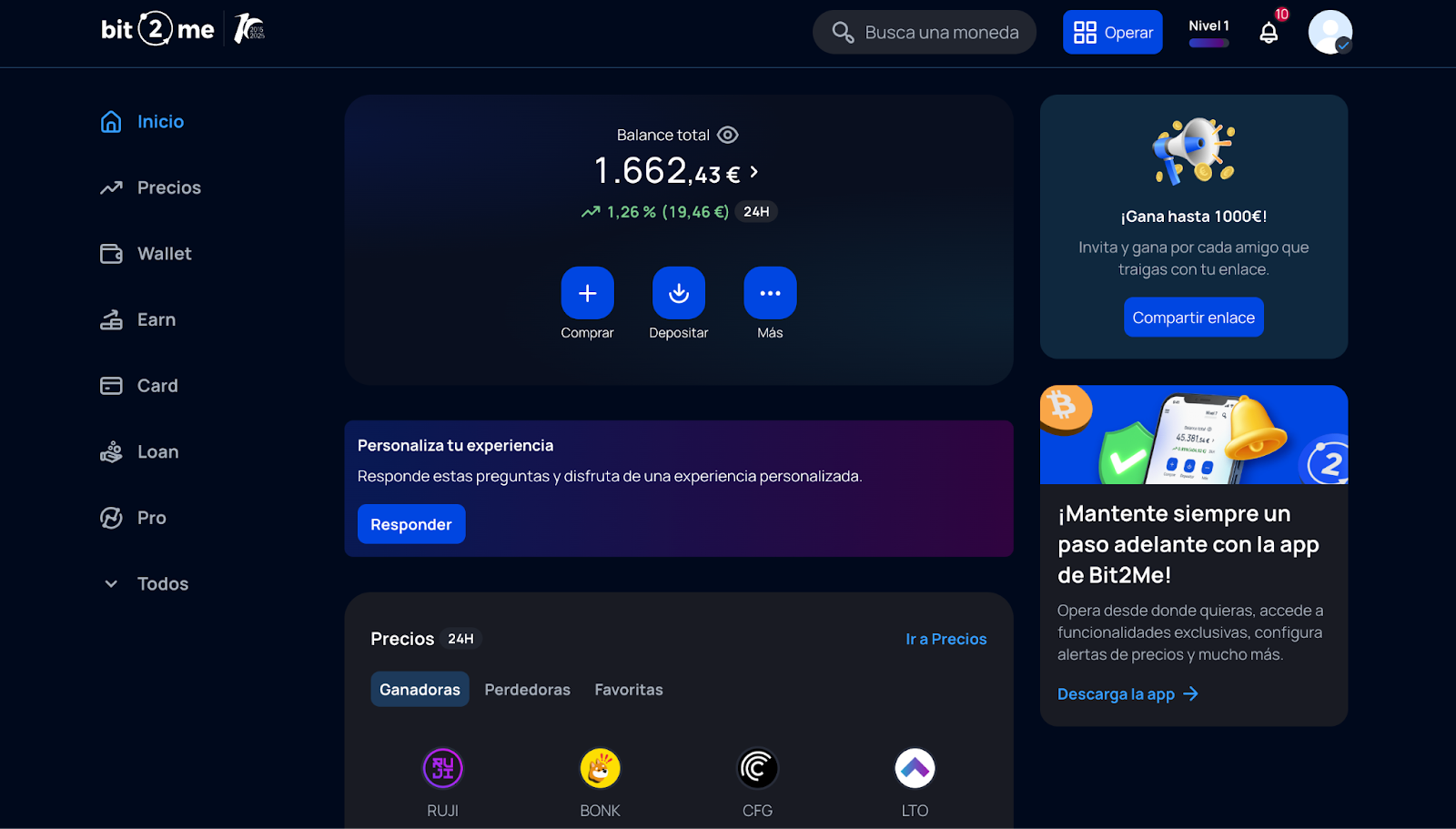Select the Ganadoras tab
This screenshot has height=829, width=1456.
[x=420, y=690]
